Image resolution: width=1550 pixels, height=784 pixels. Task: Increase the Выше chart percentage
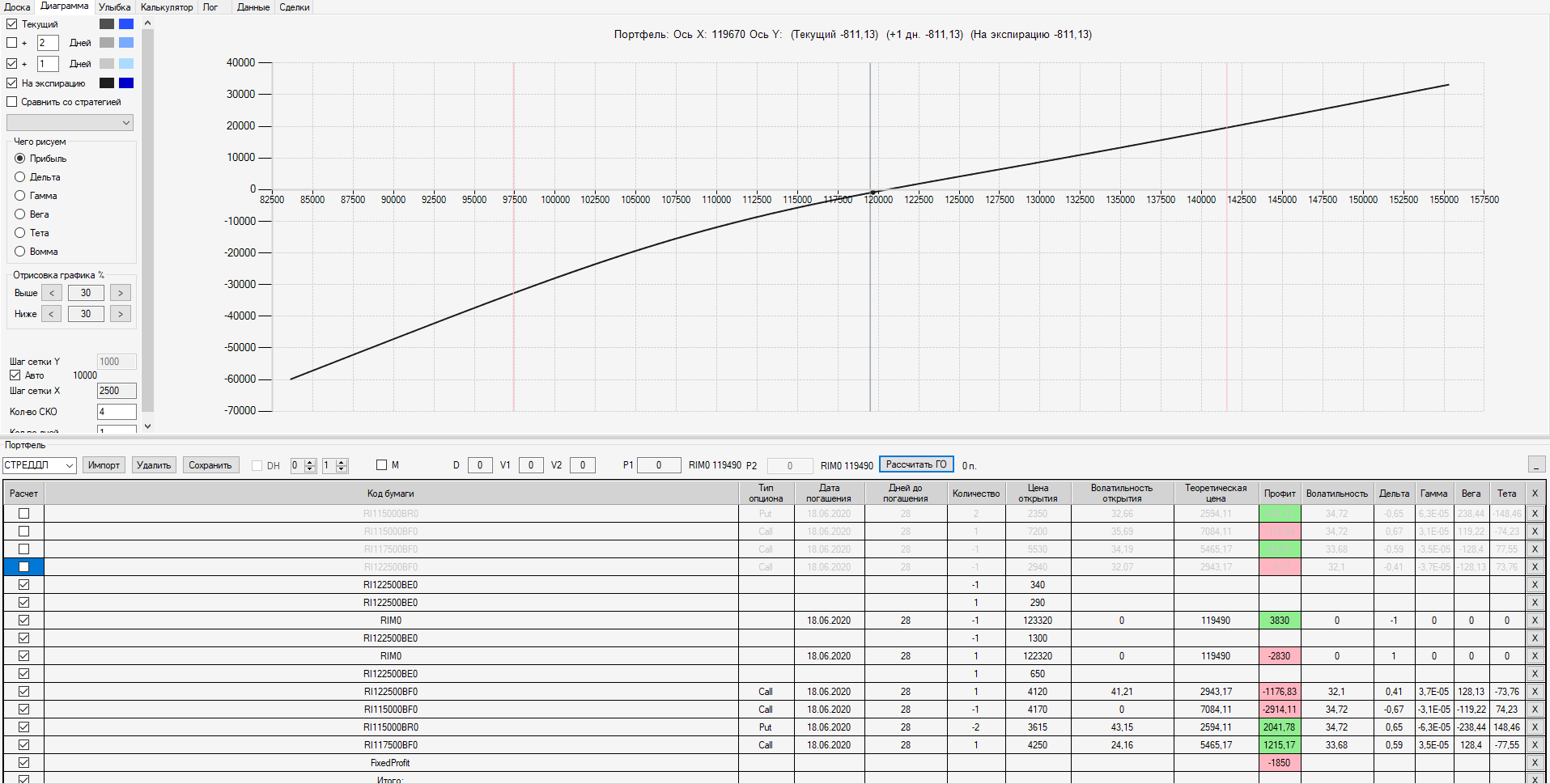point(121,293)
